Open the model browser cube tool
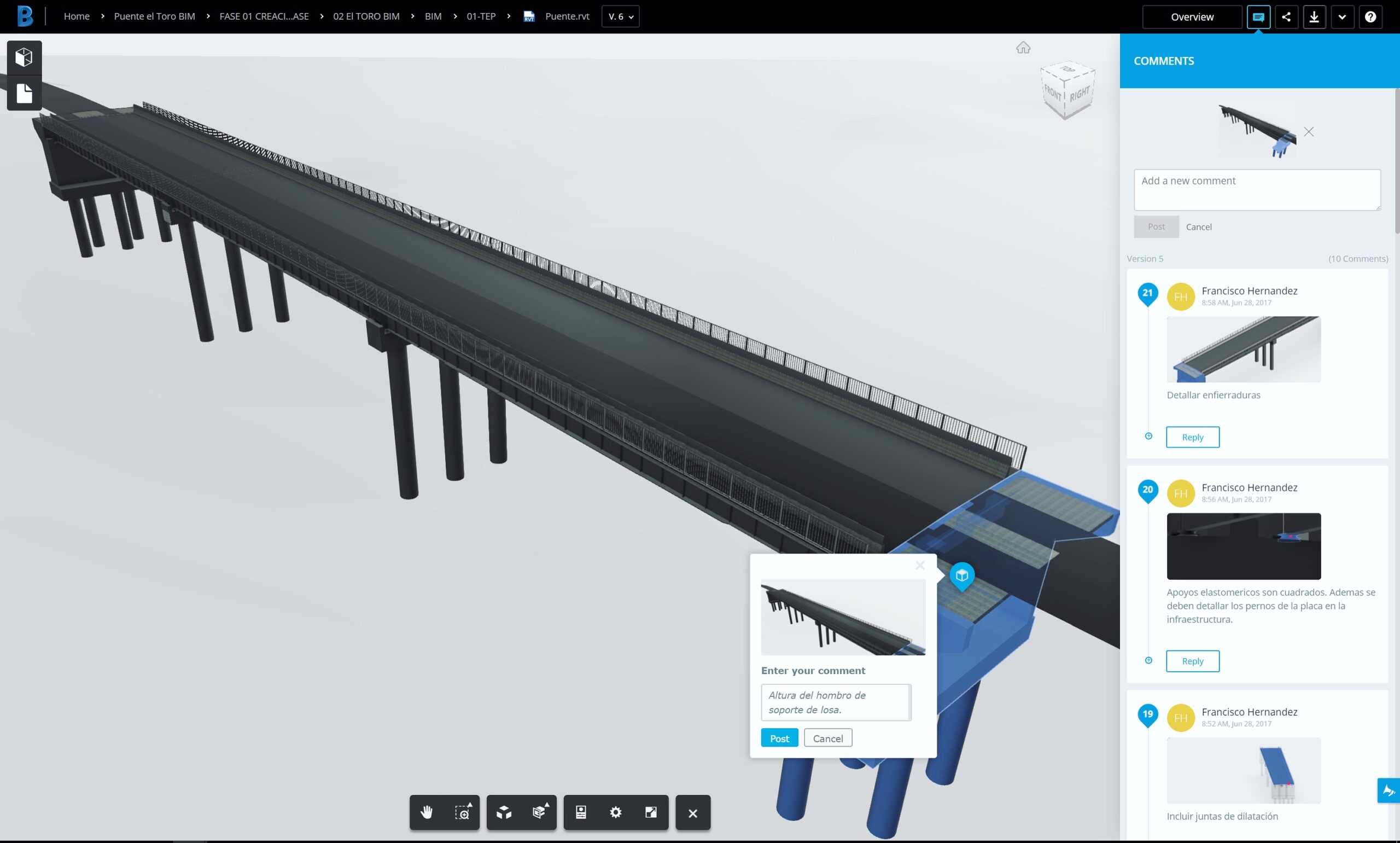Image resolution: width=1400 pixels, height=843 pixels. coord(504,812)
